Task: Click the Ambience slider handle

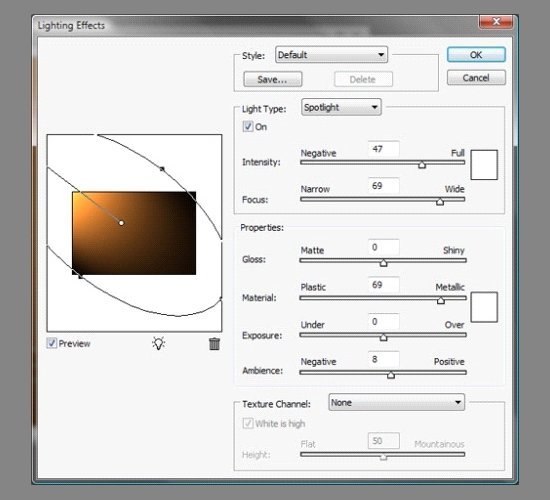Action: 391,375
